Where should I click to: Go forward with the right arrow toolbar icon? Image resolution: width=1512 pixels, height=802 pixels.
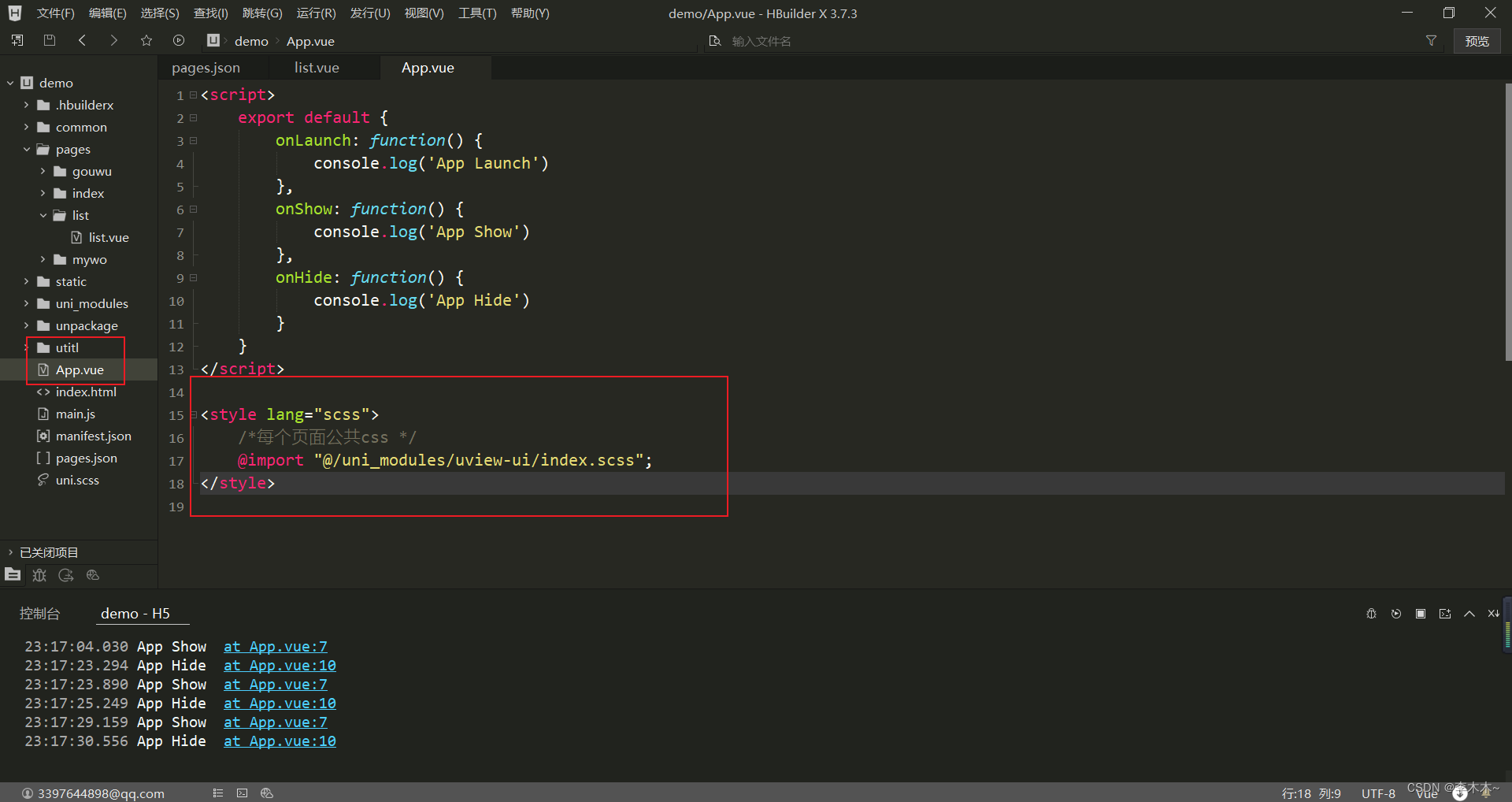pyautogui.click(x=114, y=40)
